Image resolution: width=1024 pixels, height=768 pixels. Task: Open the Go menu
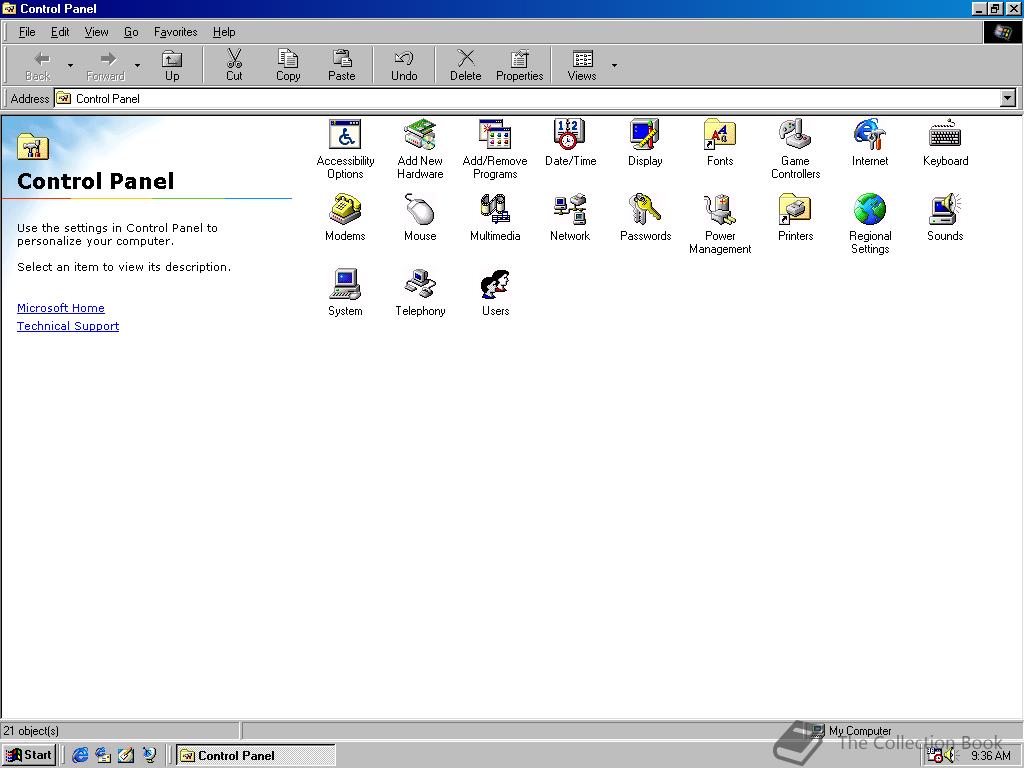(x=131, y=32)
